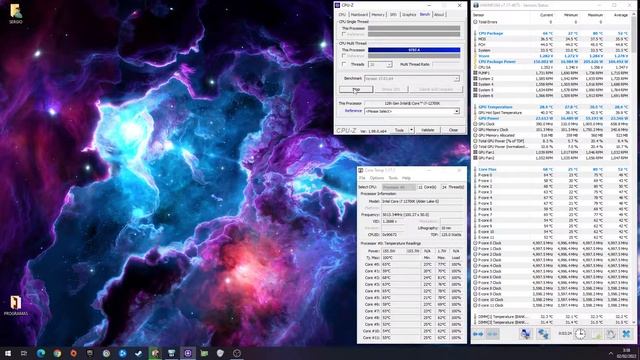Select the GPU Power row in HWiNFO

[551, 118]
